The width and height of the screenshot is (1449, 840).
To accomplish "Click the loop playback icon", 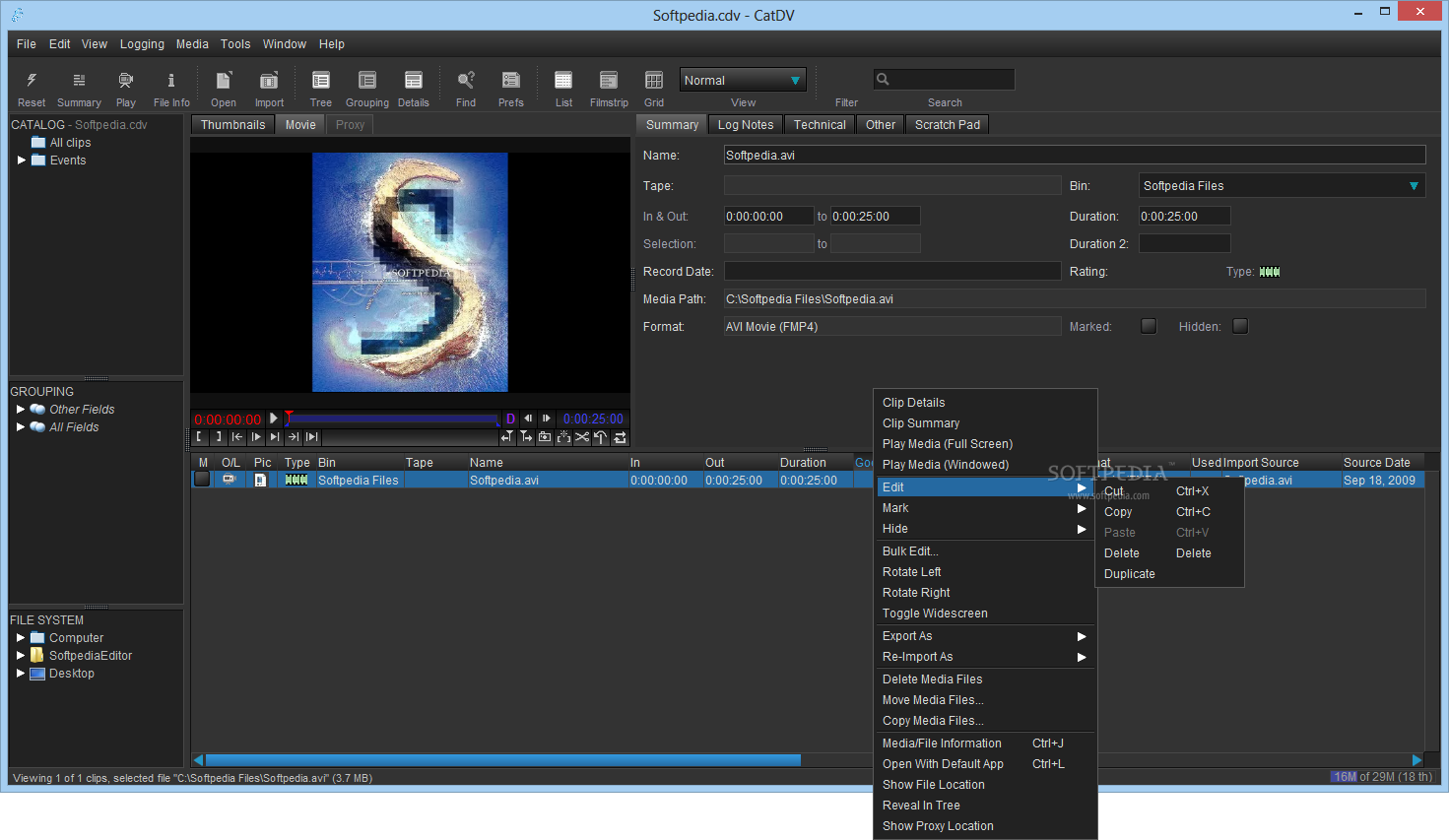I will (x=620, y=437).
